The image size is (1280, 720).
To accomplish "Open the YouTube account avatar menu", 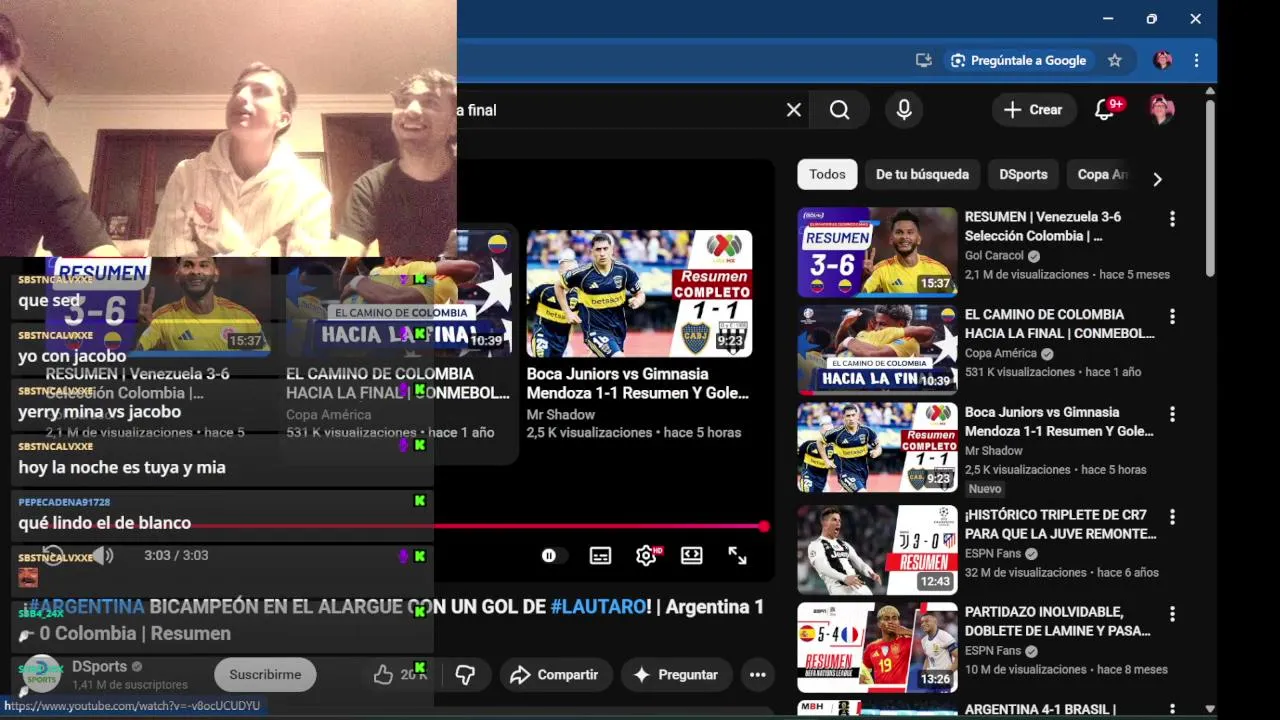I will (x=1161, y=110).
